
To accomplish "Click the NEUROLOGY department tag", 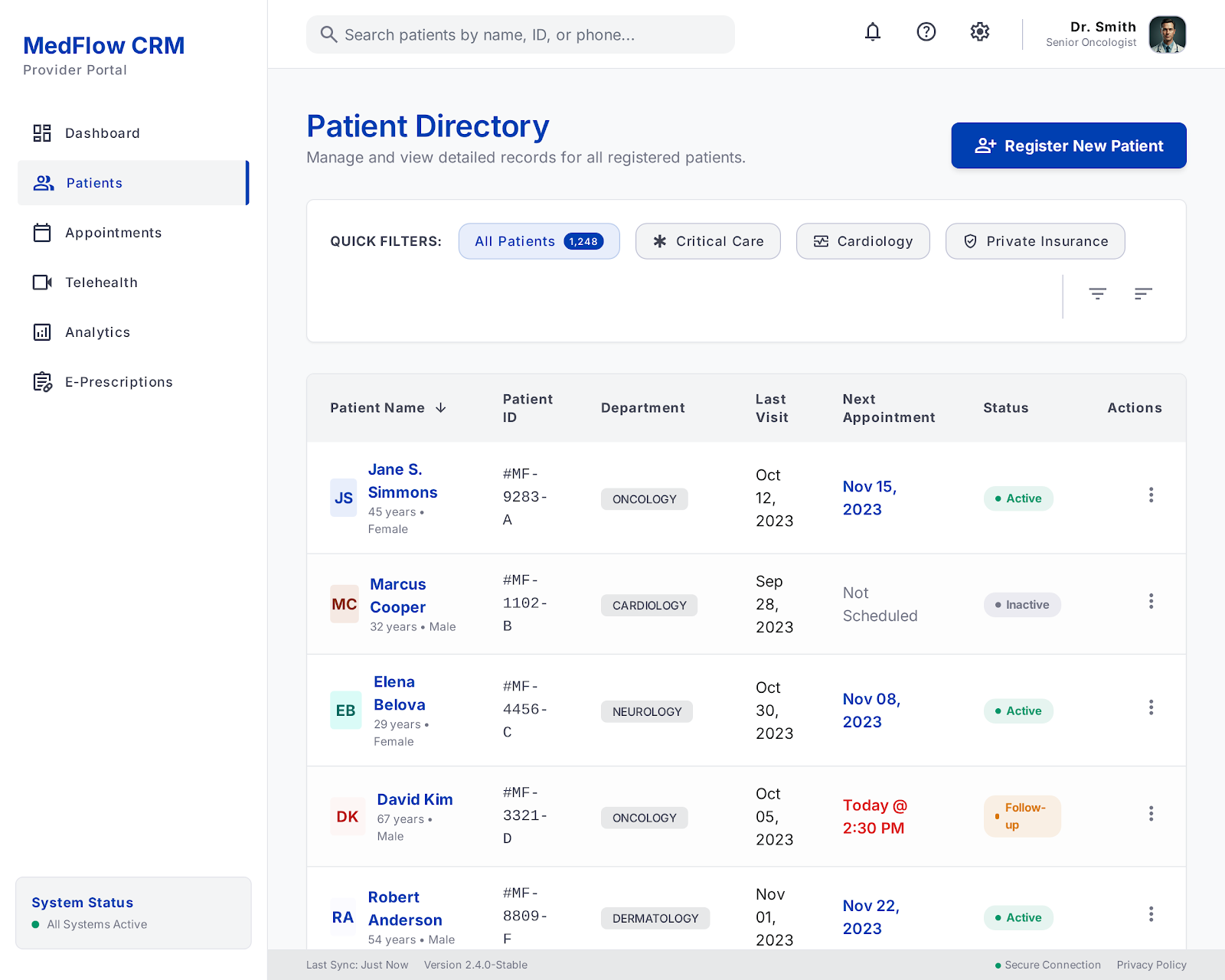I will point(647,711).
